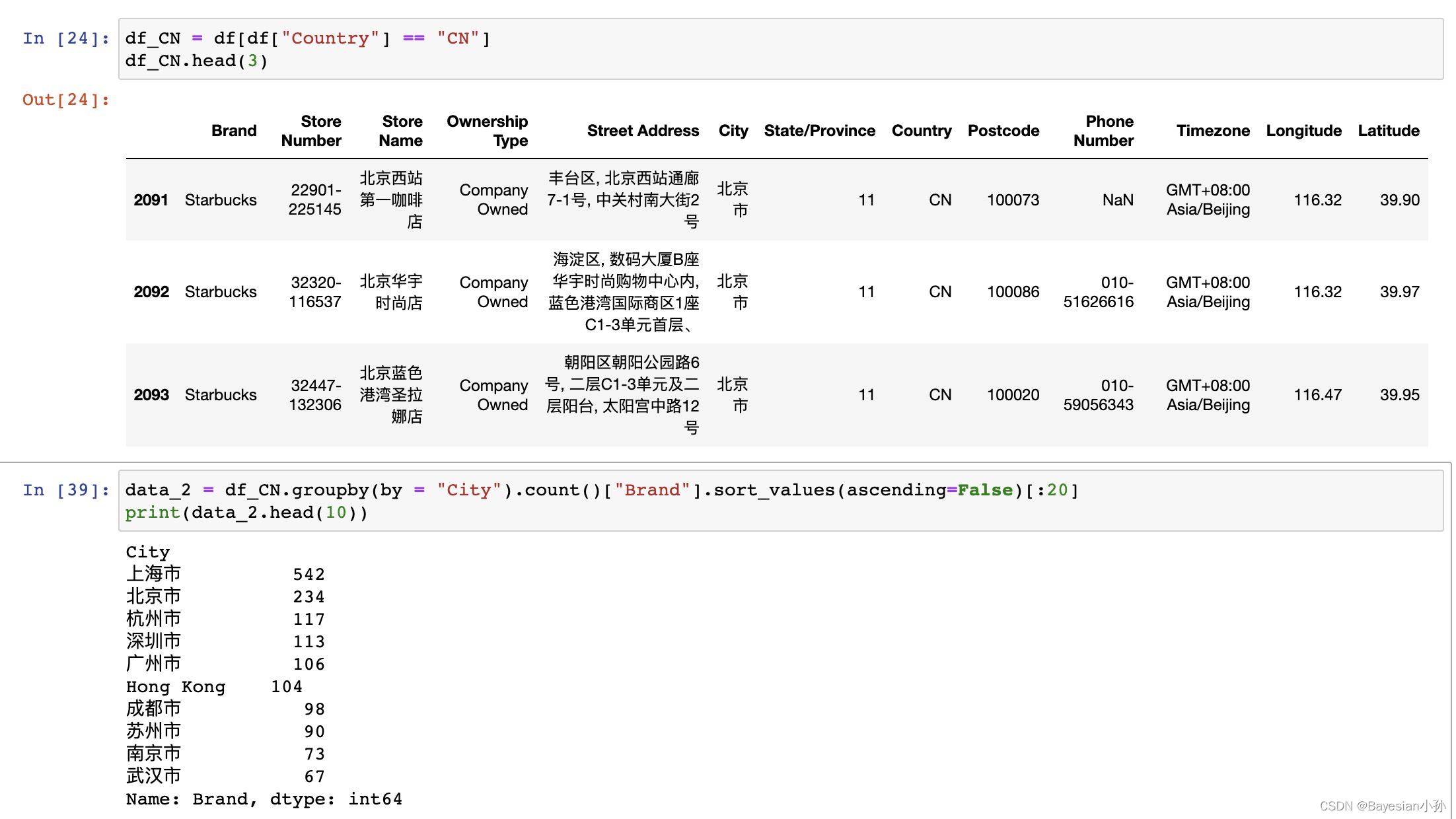Image resolution: width=1456 pixels, height=819 pixels.
Task: Click store name 北京西站第一咖啡店
Action: [x=391, y=199]
